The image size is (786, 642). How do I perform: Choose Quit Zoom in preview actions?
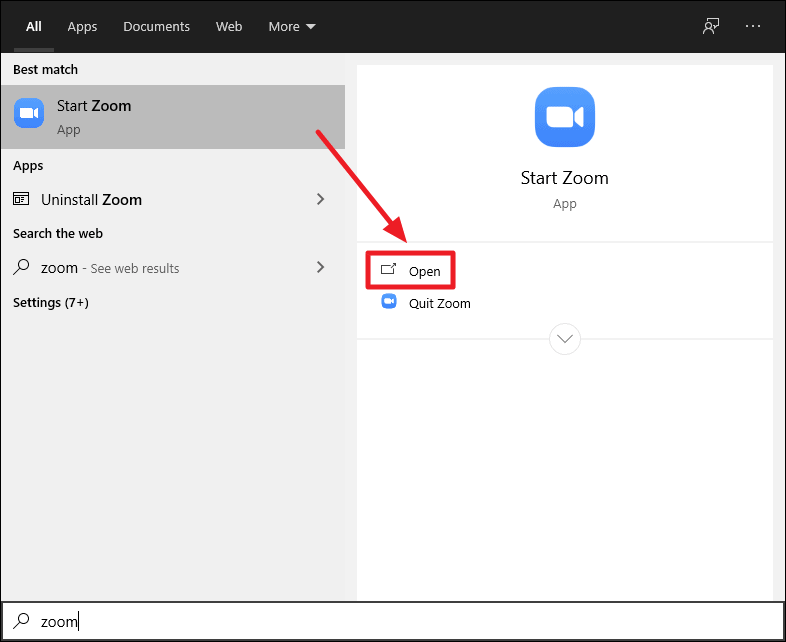click(440, 303)
